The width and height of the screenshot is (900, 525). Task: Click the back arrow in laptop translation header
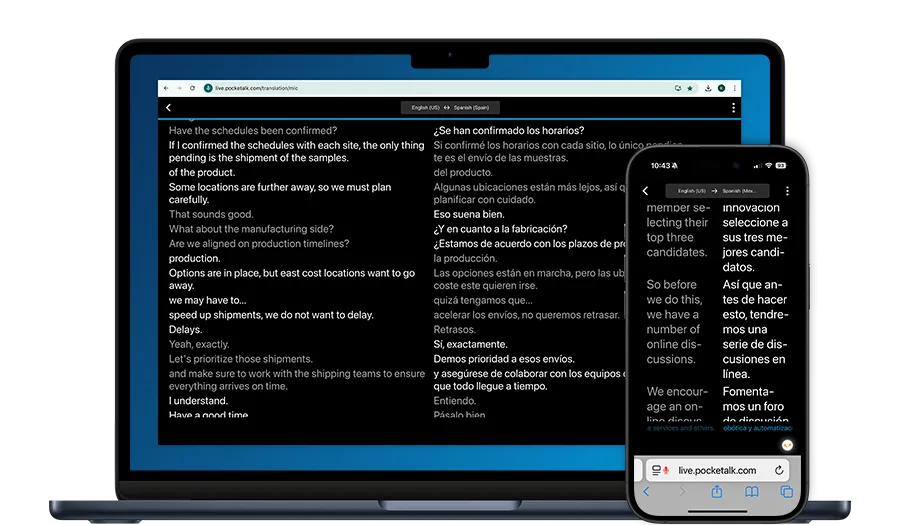pyautogui.click(x=168, y=108)
